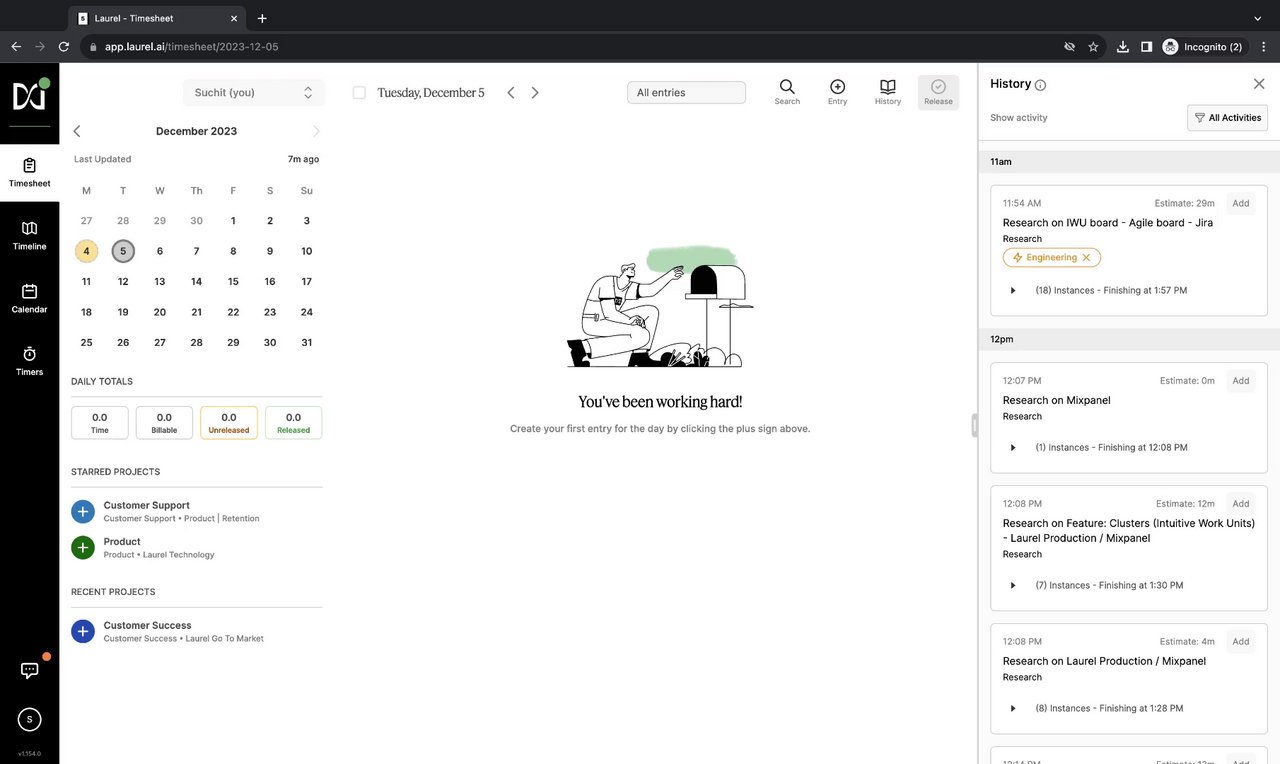The height and width of the screenshot is (764, 1280).
Task: Reload the browser page
Action: point(64,46)
